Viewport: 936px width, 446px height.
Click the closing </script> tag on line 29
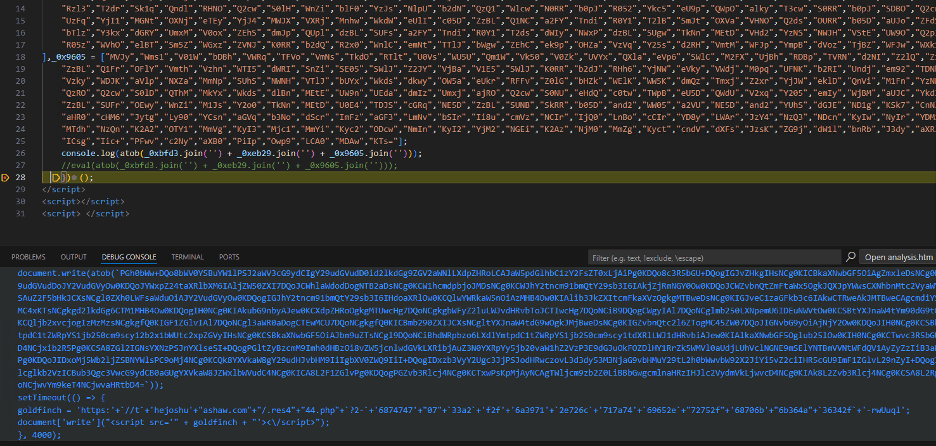tap(64, 189)
